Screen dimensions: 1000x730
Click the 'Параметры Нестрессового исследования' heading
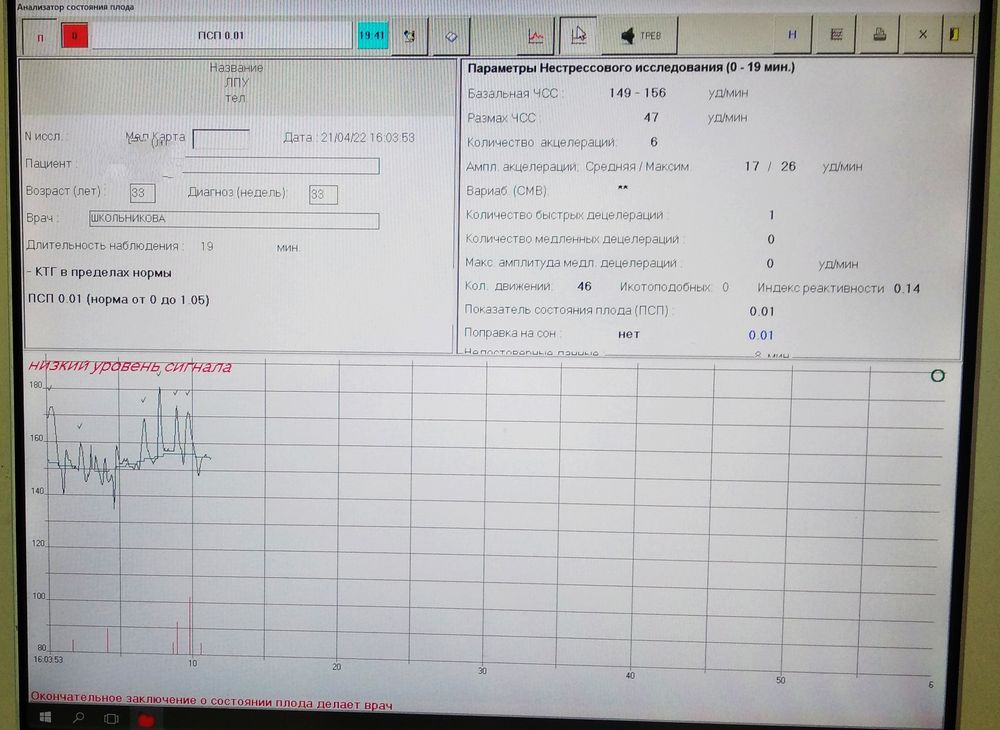coord(631,68)
